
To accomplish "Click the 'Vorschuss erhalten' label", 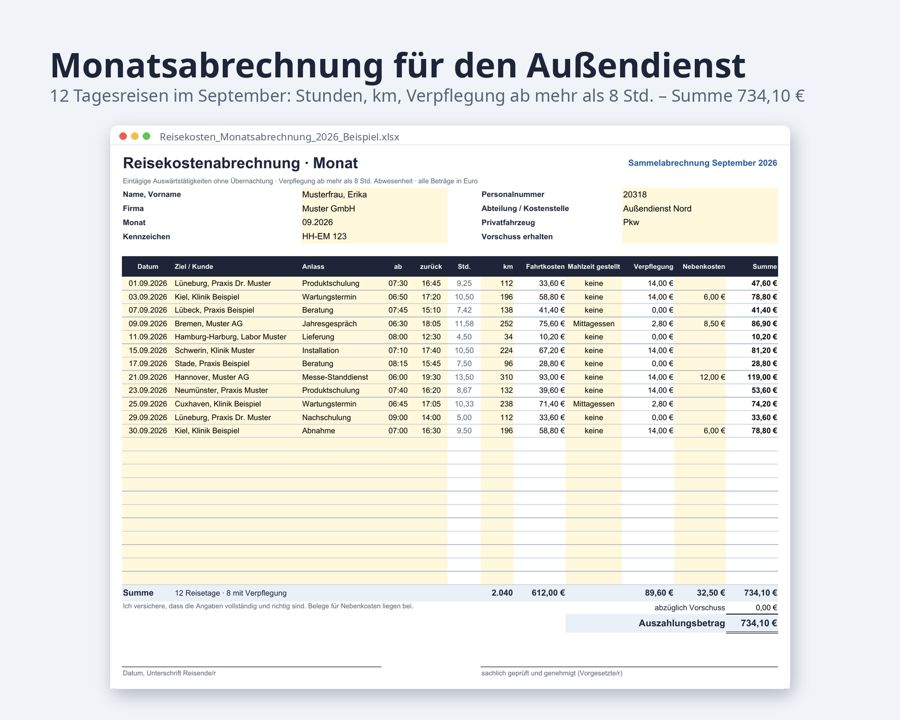I will 517,237.
